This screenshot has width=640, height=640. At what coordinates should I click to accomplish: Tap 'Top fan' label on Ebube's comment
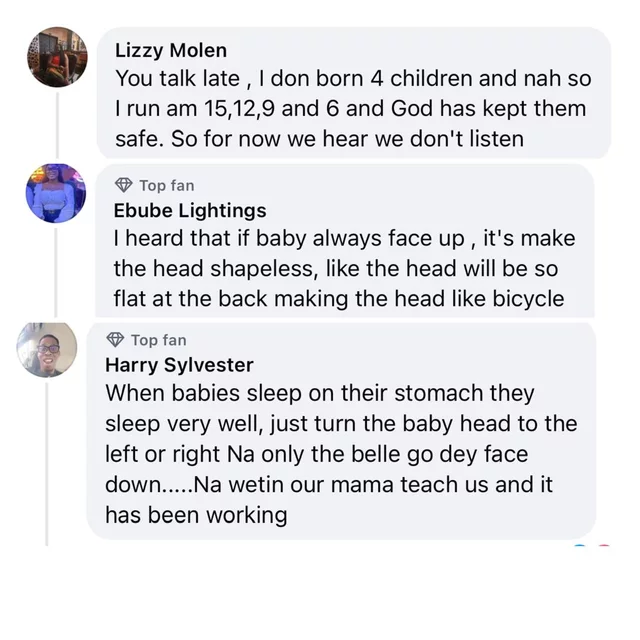point(167,185)
